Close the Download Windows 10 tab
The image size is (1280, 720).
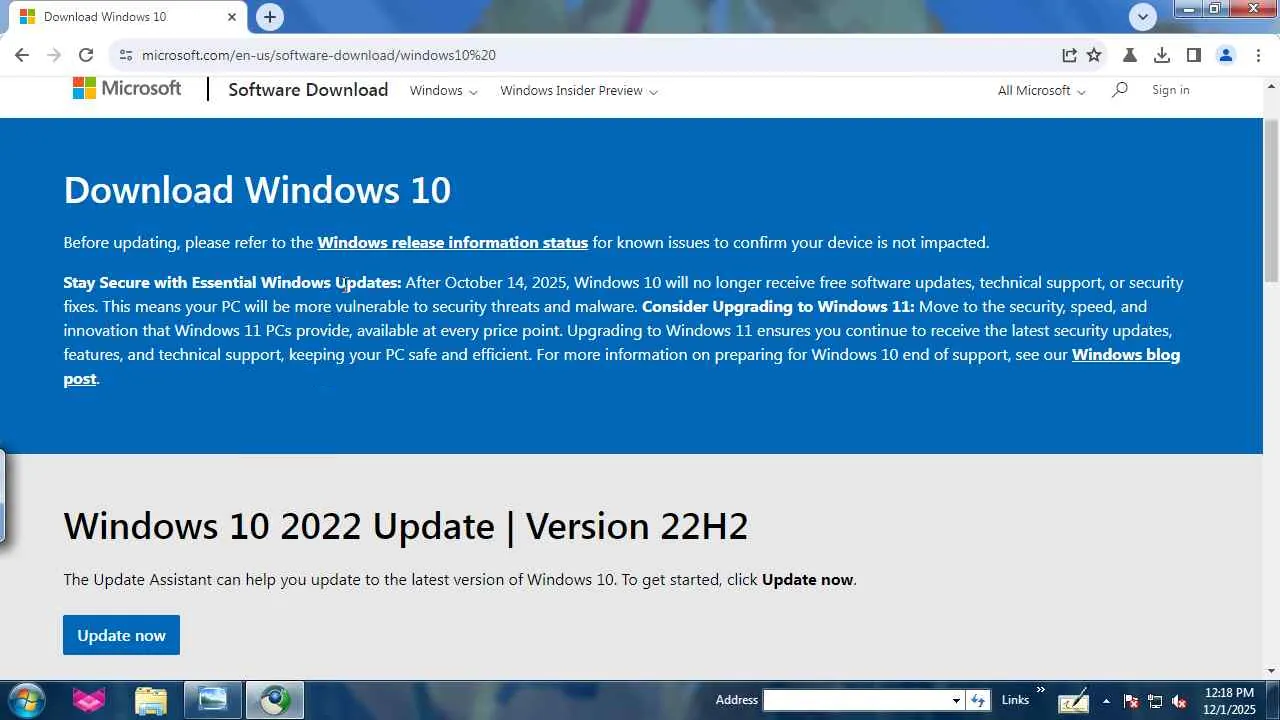click(x=232, y=17)
